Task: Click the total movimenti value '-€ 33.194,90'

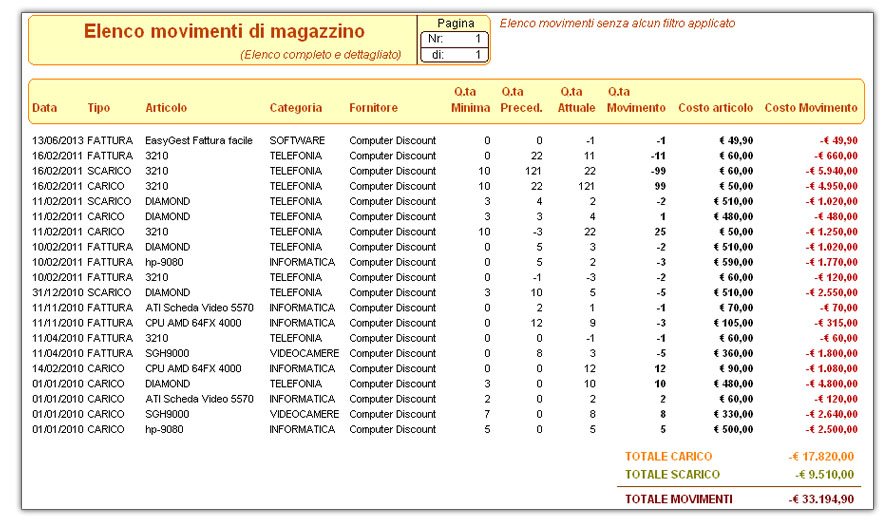Action: [x=821, y=499]
